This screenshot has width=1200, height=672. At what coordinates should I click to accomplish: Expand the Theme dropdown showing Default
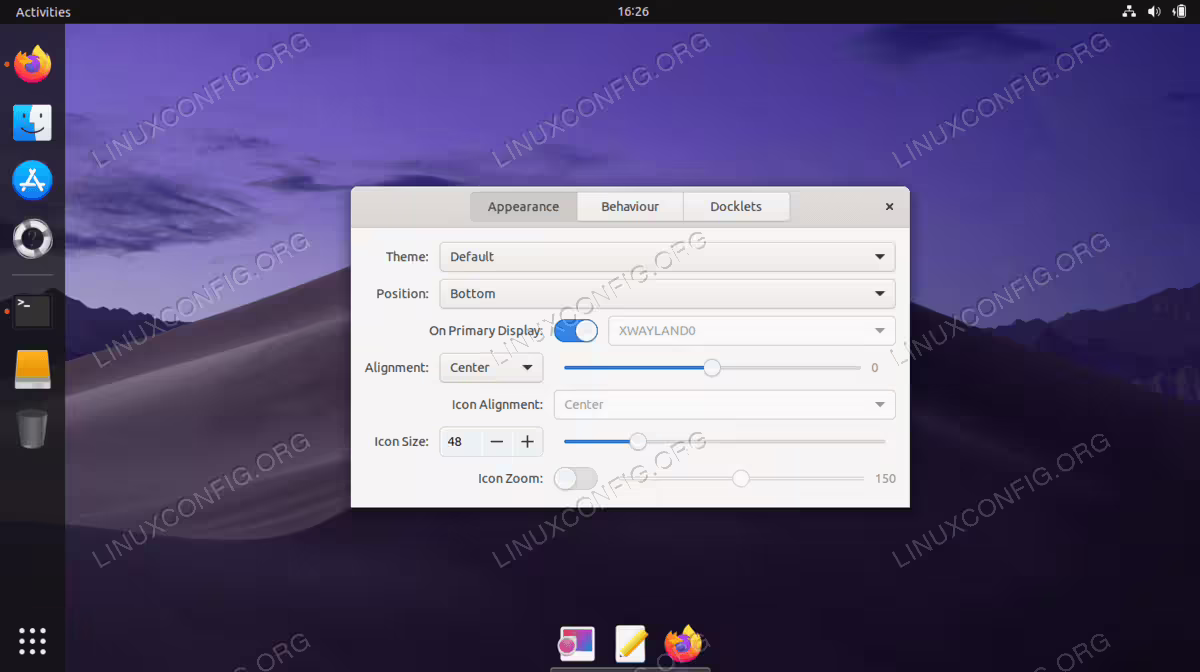click(667, 256)
